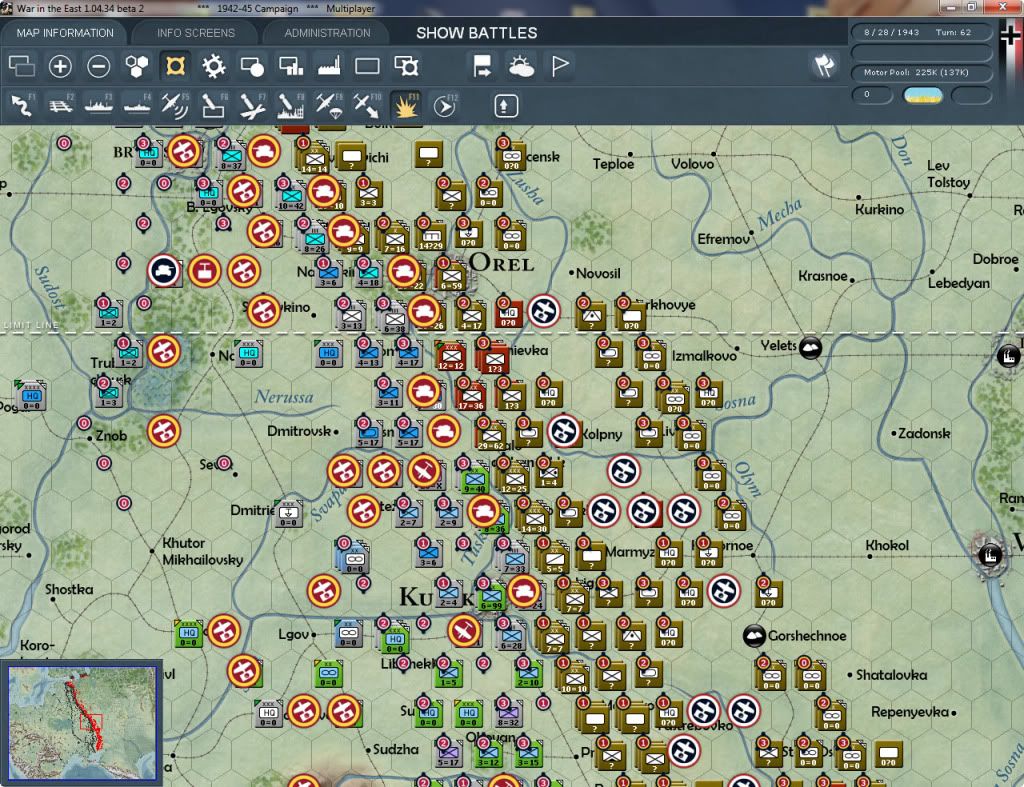Click the Shatalovka town label

click(x=891, y=675)
